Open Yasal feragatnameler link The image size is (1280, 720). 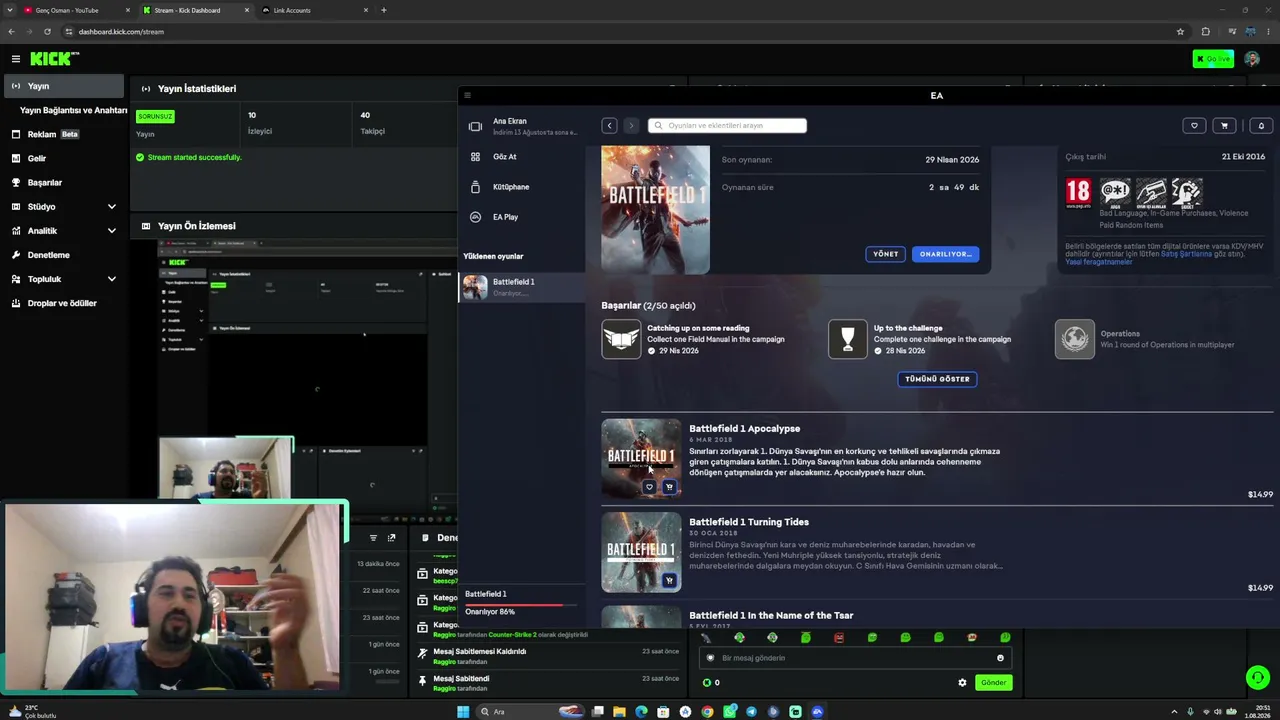(1099, 262)
